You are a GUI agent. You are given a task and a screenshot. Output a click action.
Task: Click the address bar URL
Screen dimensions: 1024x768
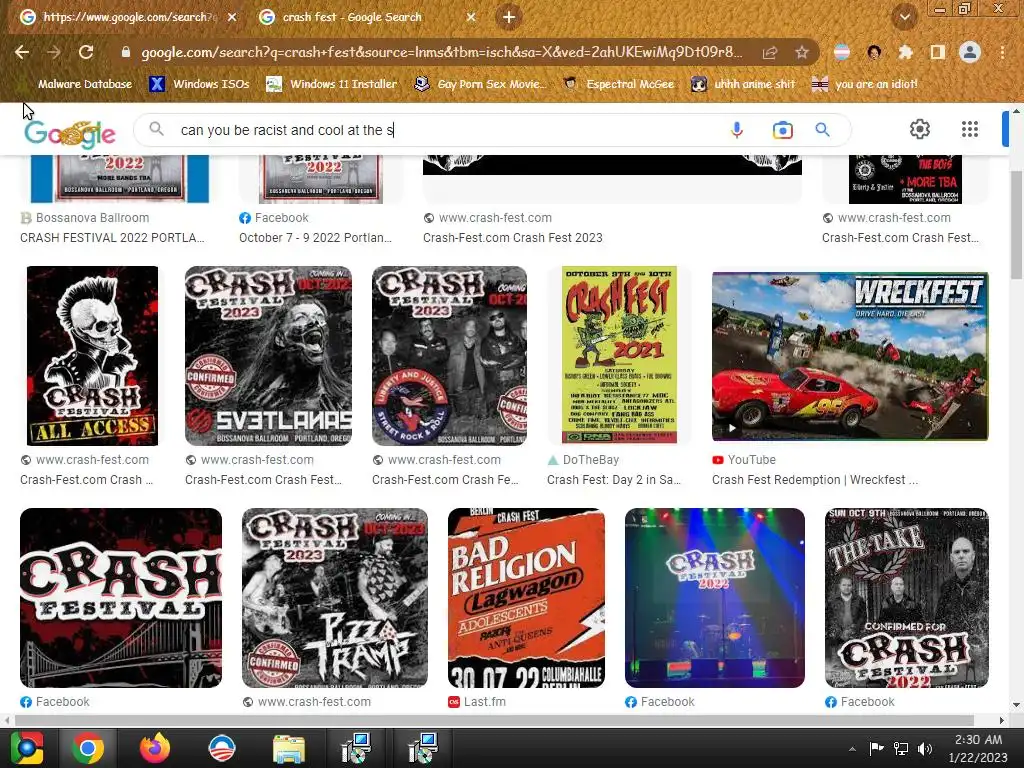tap(441, 52)
